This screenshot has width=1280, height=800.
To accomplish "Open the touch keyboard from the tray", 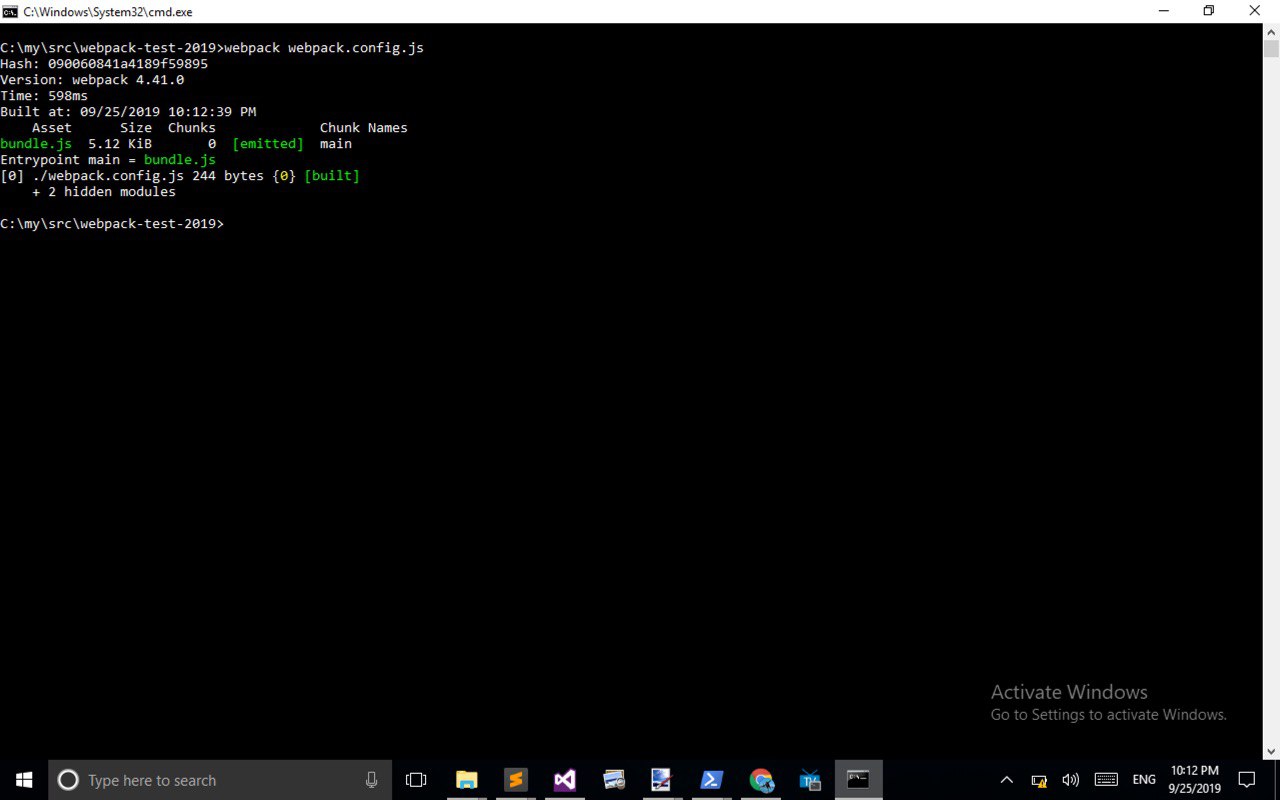I will 1106,780.
